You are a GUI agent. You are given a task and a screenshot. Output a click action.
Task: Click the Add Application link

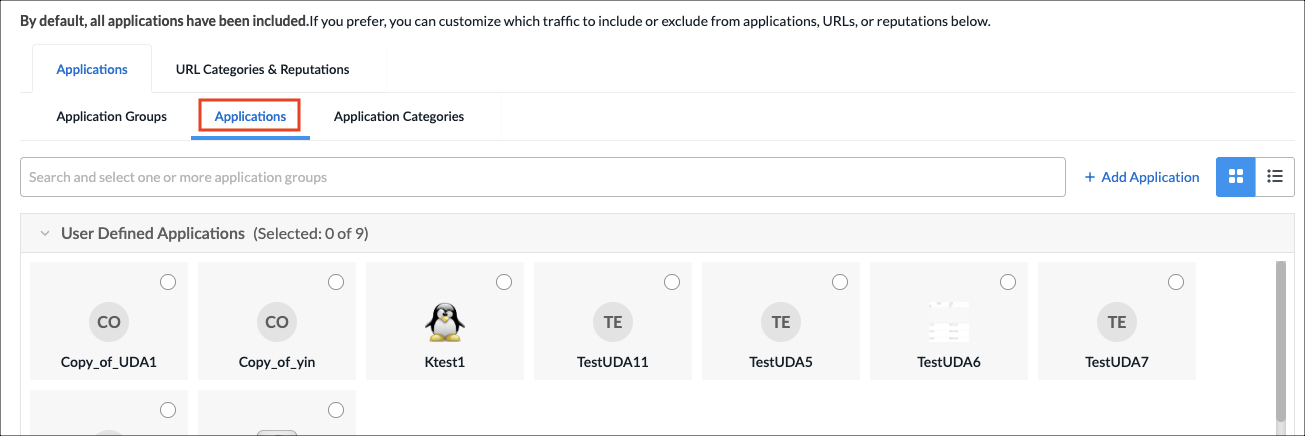coord(1141,177)
